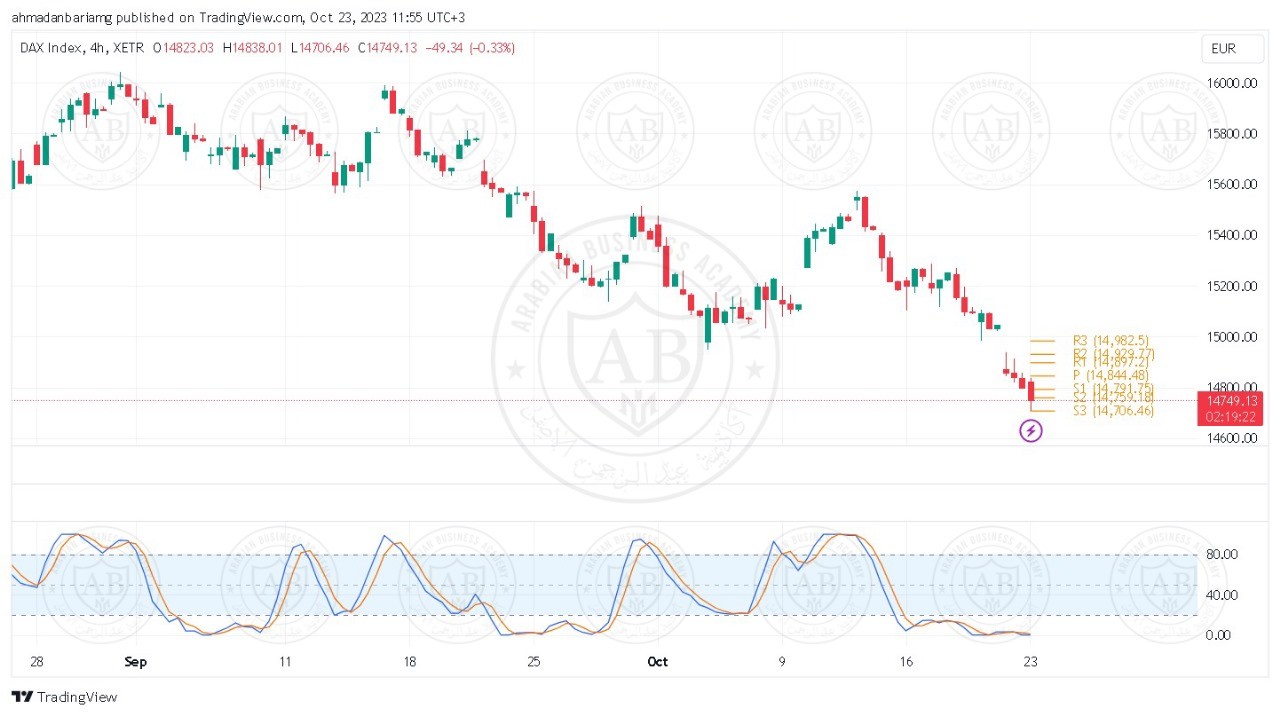
Task: Click the '9' date axis label
Action: point(782,662)
